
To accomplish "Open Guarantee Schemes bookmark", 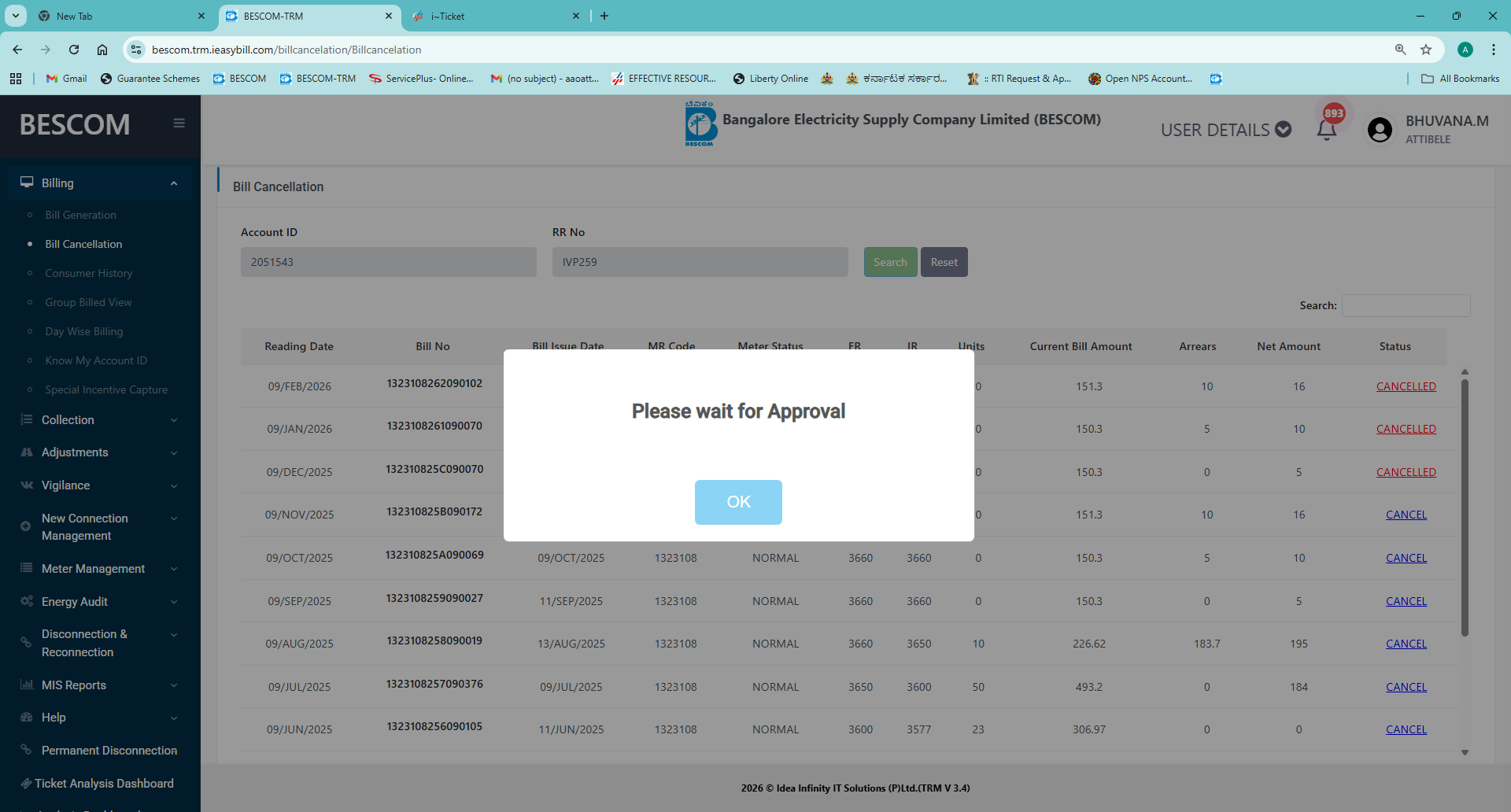I will [150, 79].
